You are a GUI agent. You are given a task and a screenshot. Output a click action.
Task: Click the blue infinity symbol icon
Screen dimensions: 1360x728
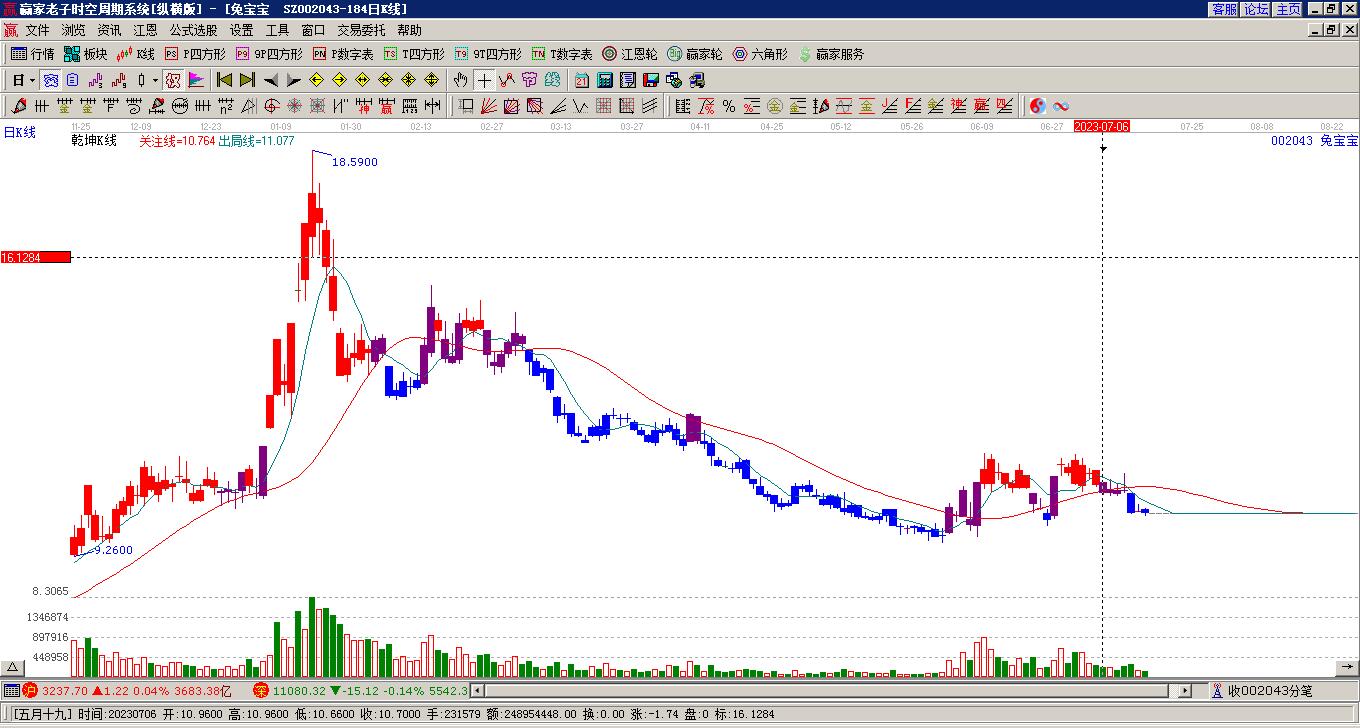click(x=1061, y=106)
